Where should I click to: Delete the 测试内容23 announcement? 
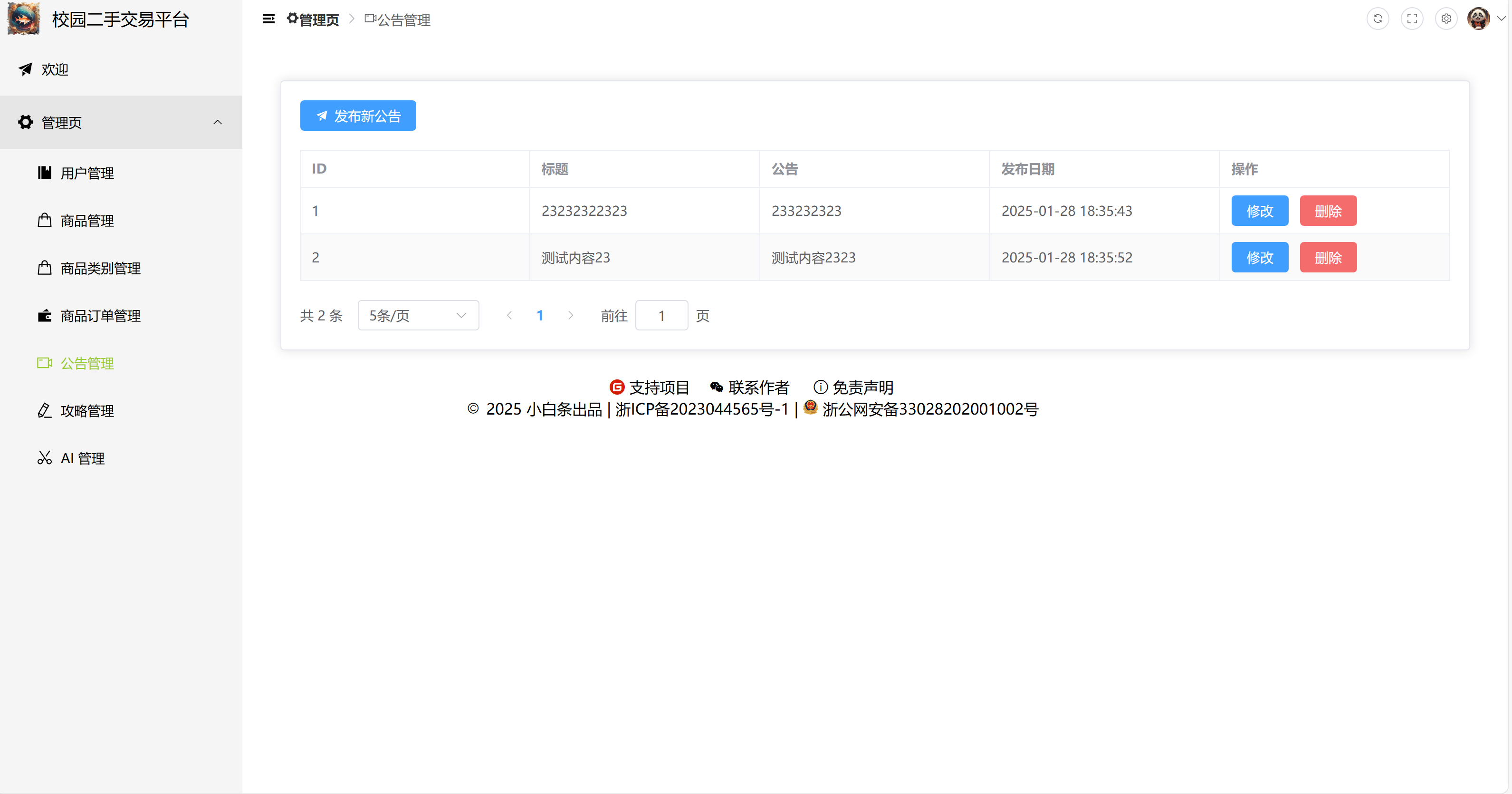[1328, 257]
